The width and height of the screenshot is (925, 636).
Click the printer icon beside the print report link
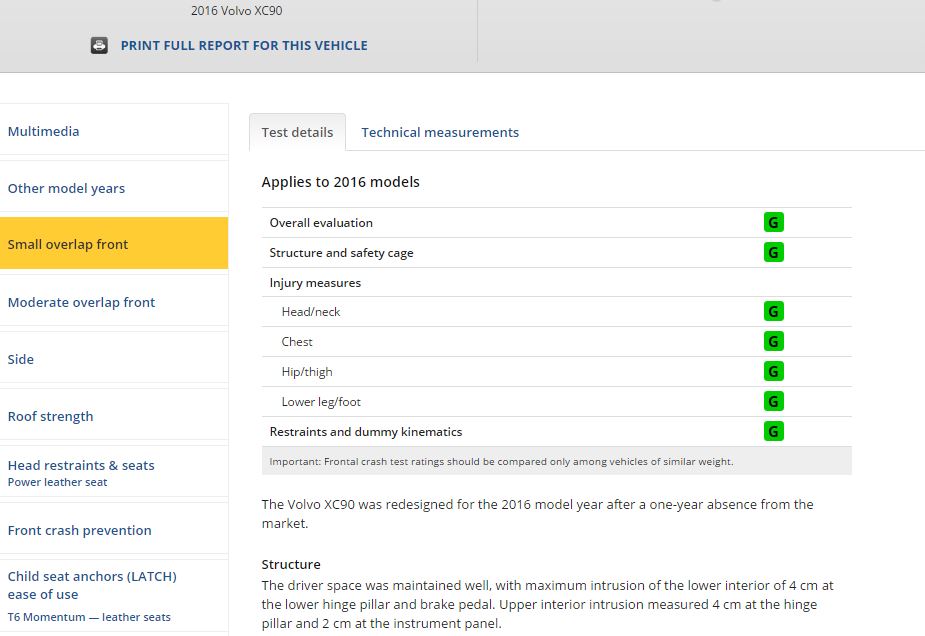coord(99,45)
